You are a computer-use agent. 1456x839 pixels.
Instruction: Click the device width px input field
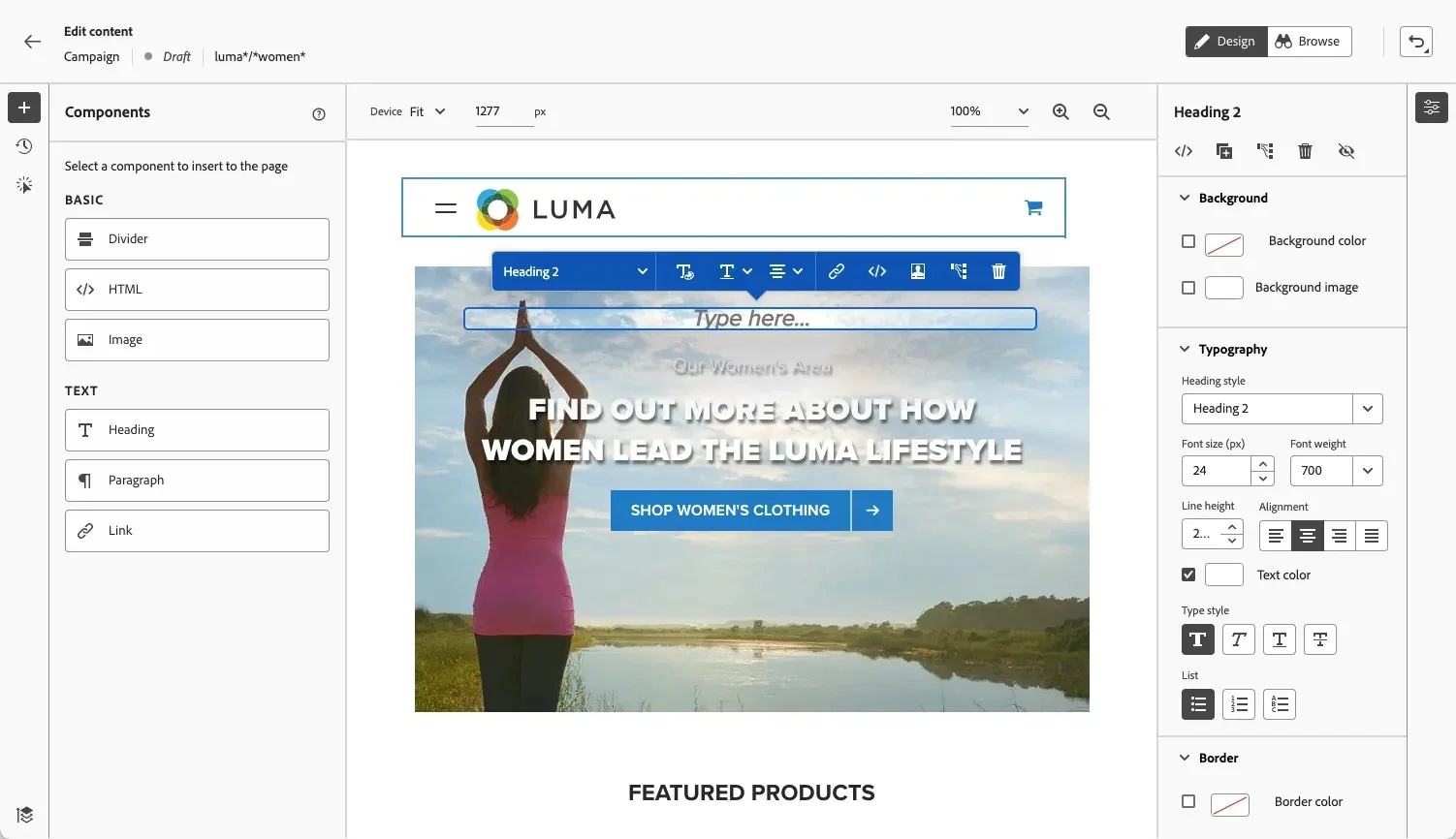502,111
